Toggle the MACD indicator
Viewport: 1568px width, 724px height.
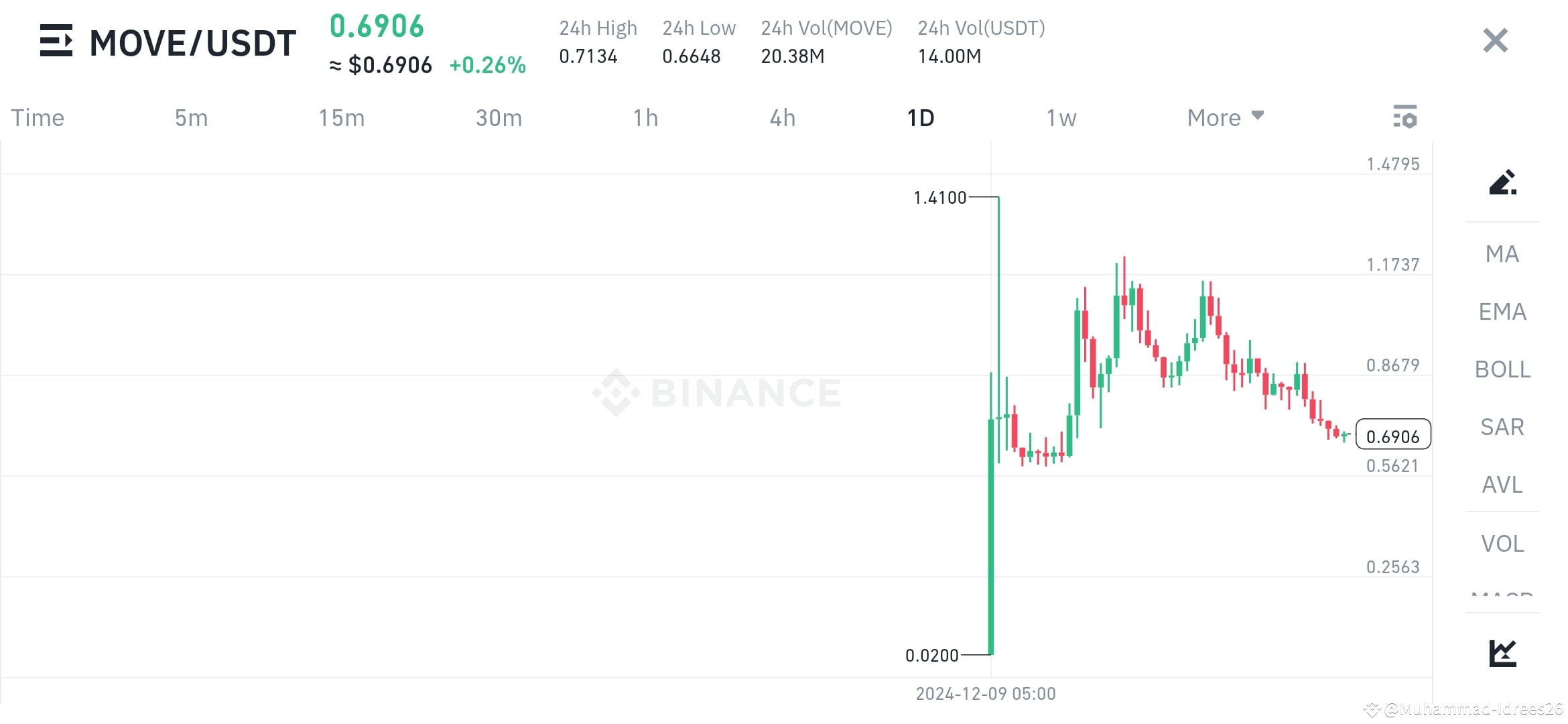point(1502,595)
